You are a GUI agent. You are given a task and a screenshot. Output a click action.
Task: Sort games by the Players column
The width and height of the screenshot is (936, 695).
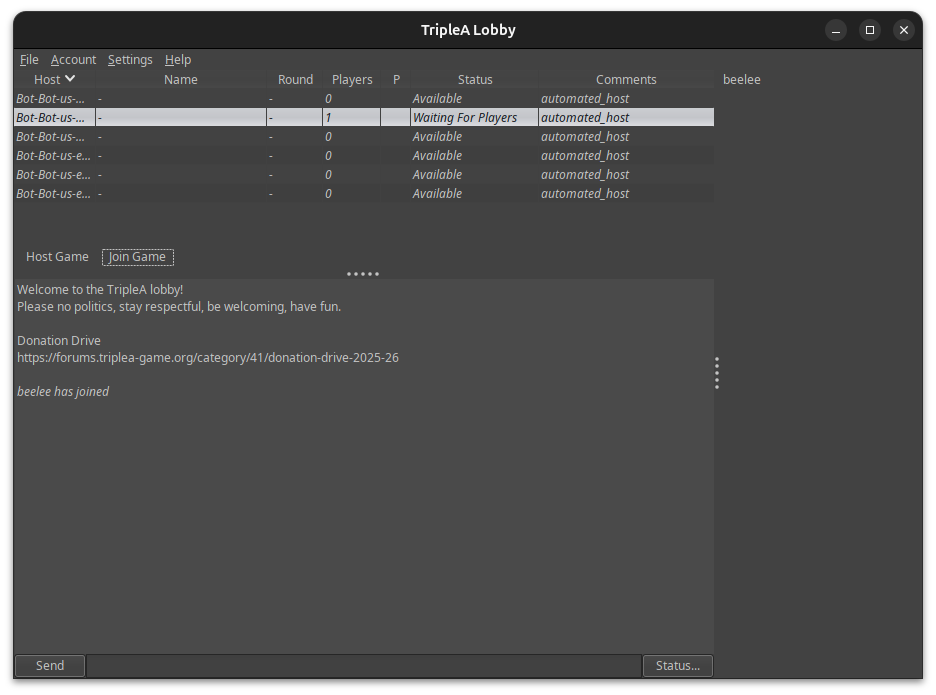pyautogui.click(x=352, y=79)
